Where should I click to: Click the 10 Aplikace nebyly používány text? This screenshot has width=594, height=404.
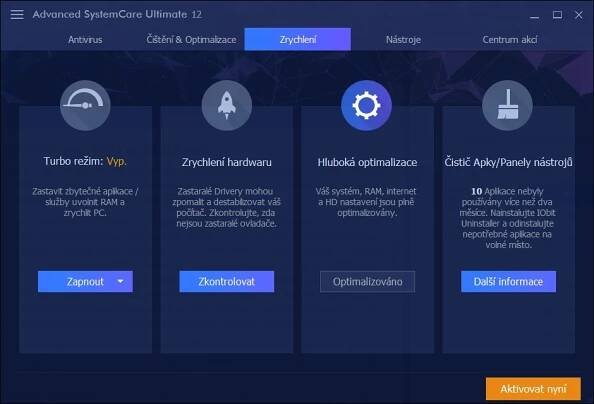508,218
